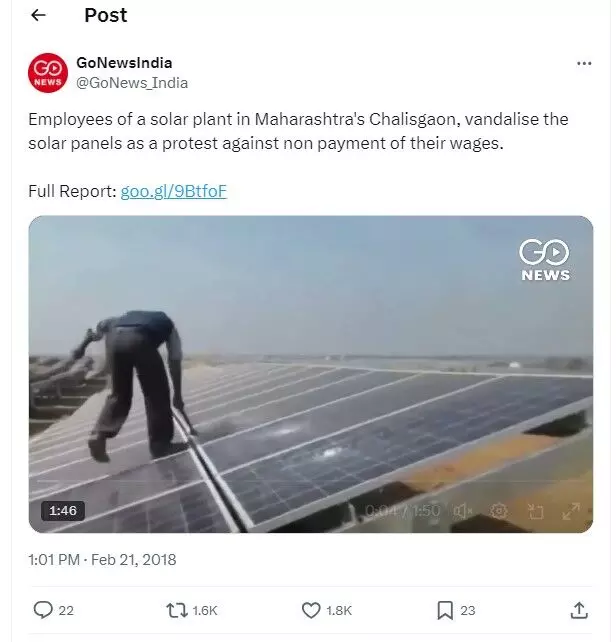
Task: Open the replies via comment icon
Action: coord(43,610)
